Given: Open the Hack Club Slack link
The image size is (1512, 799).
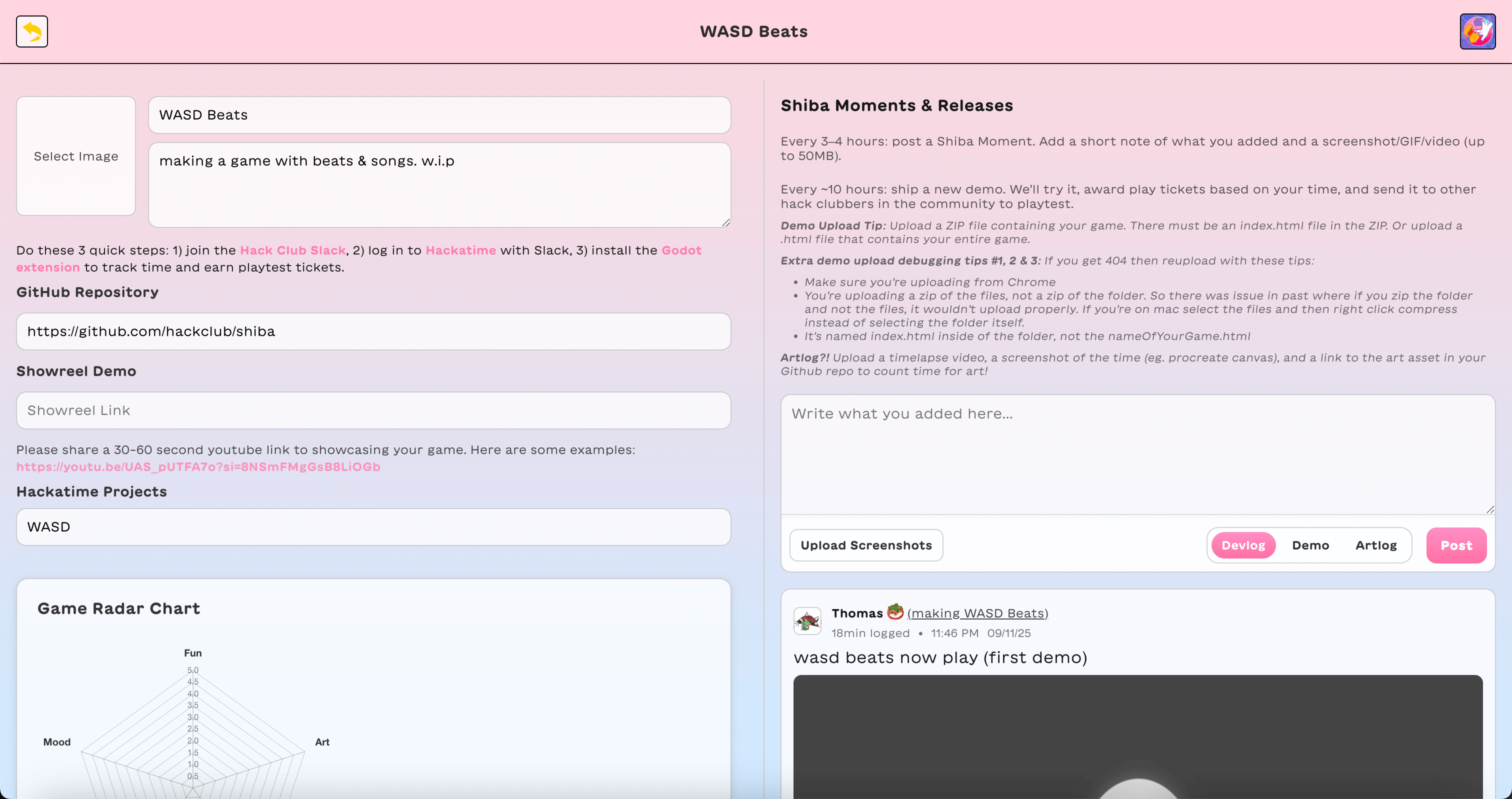Looking at the screenshot, I should [292, 250].
